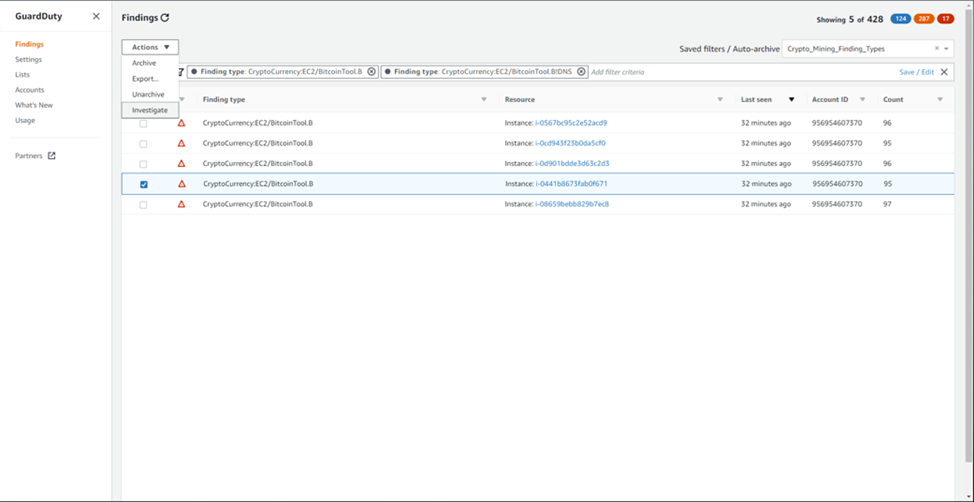Click Save / Edit filter link
Image resolution: width=974 pixels, height=502 pixels.
point(916,72)
